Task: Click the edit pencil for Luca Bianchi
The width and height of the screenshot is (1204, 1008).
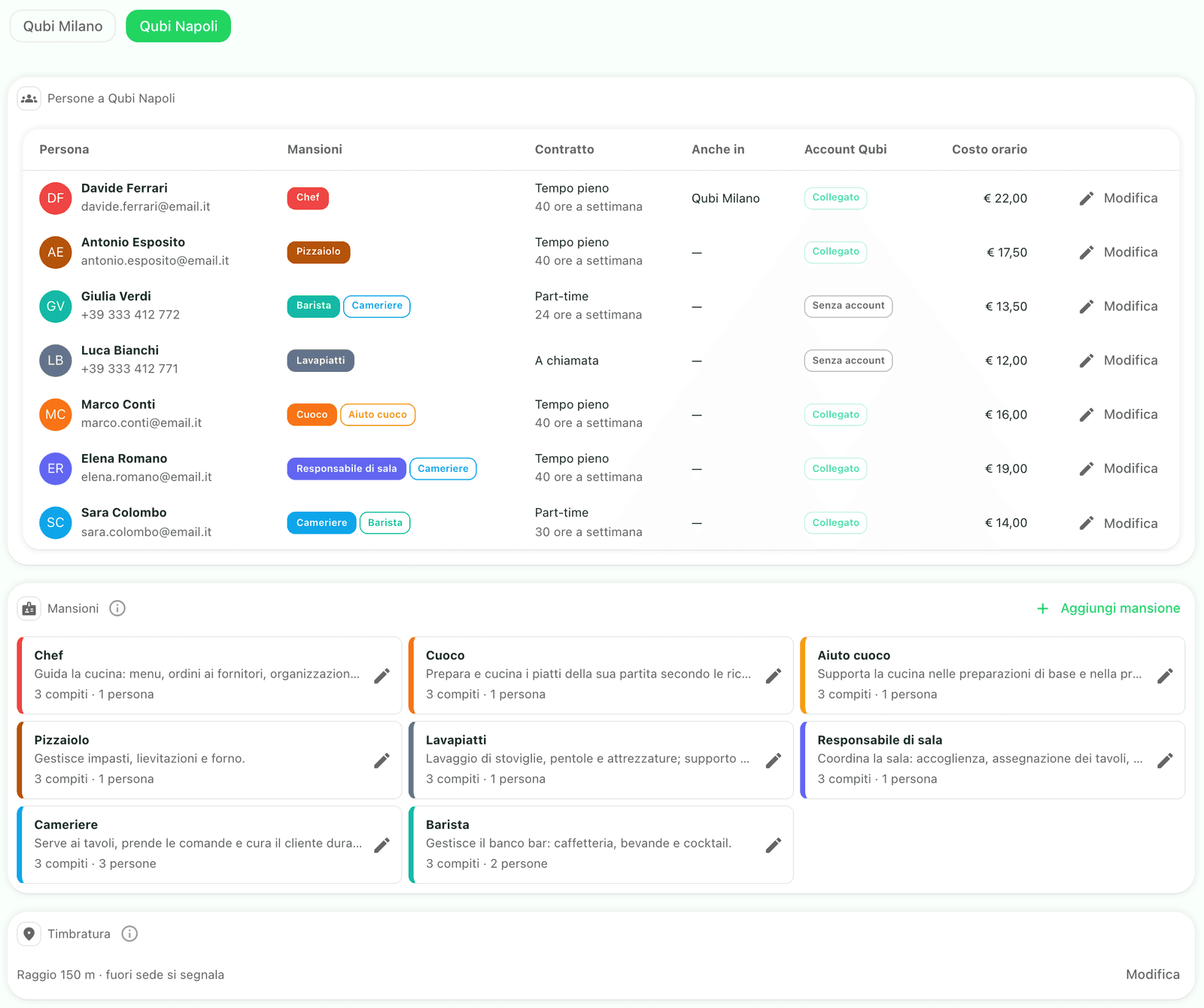Action: (1086, 361)
